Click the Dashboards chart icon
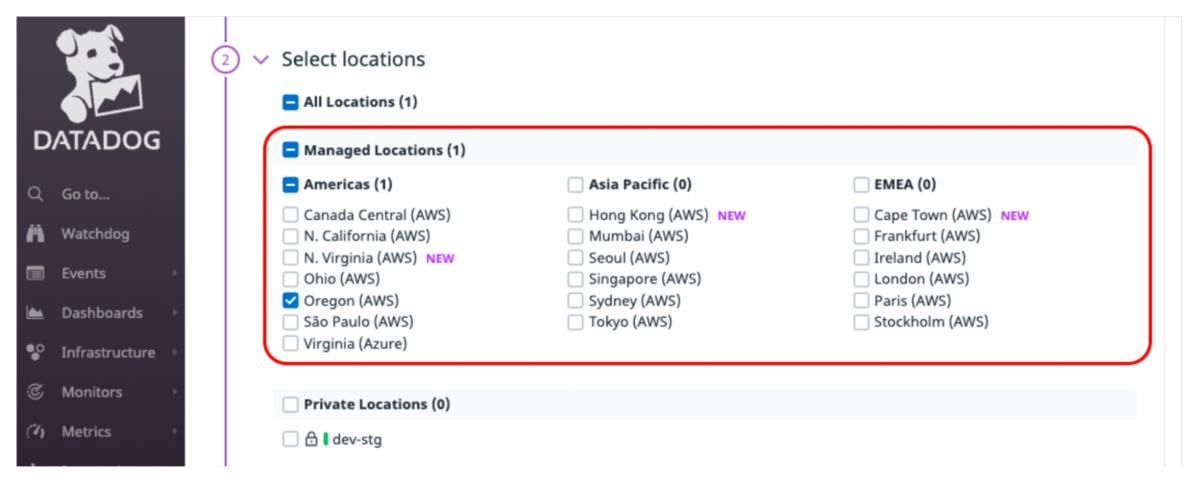This screenshot has width=1200, height=486. 36,313
